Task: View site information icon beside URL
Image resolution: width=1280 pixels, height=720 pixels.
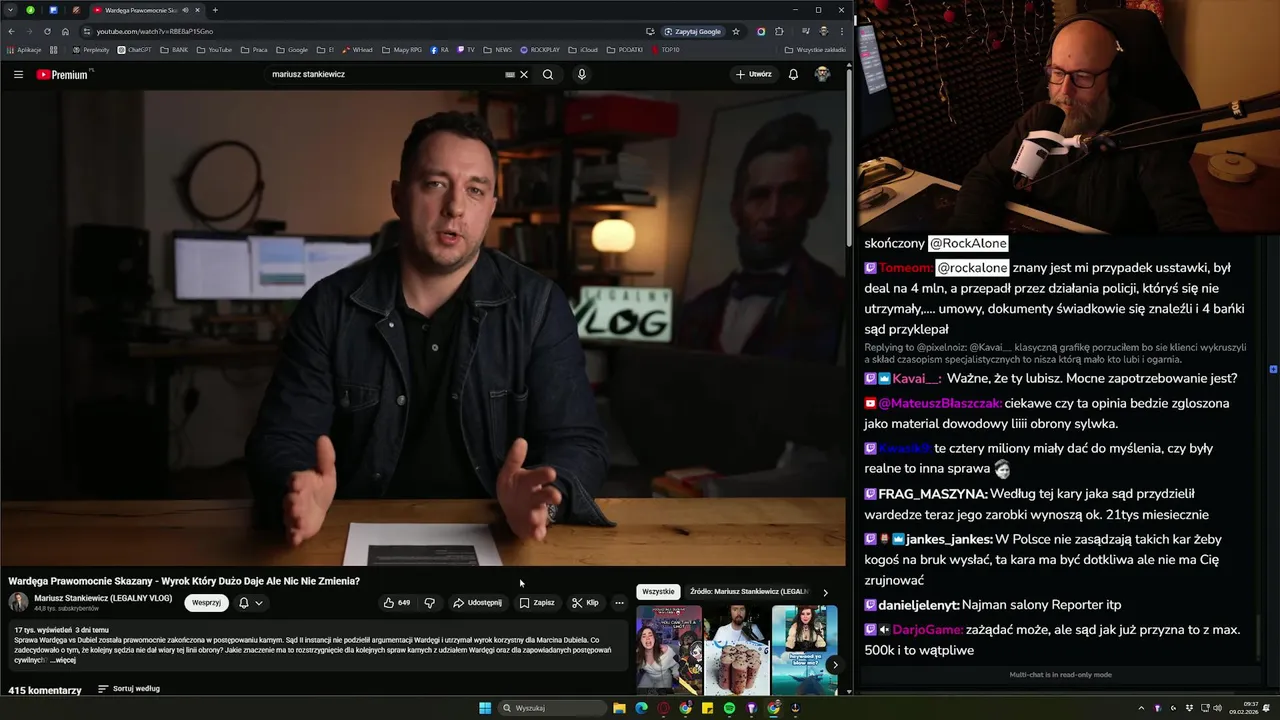Action: click(87, 31)
